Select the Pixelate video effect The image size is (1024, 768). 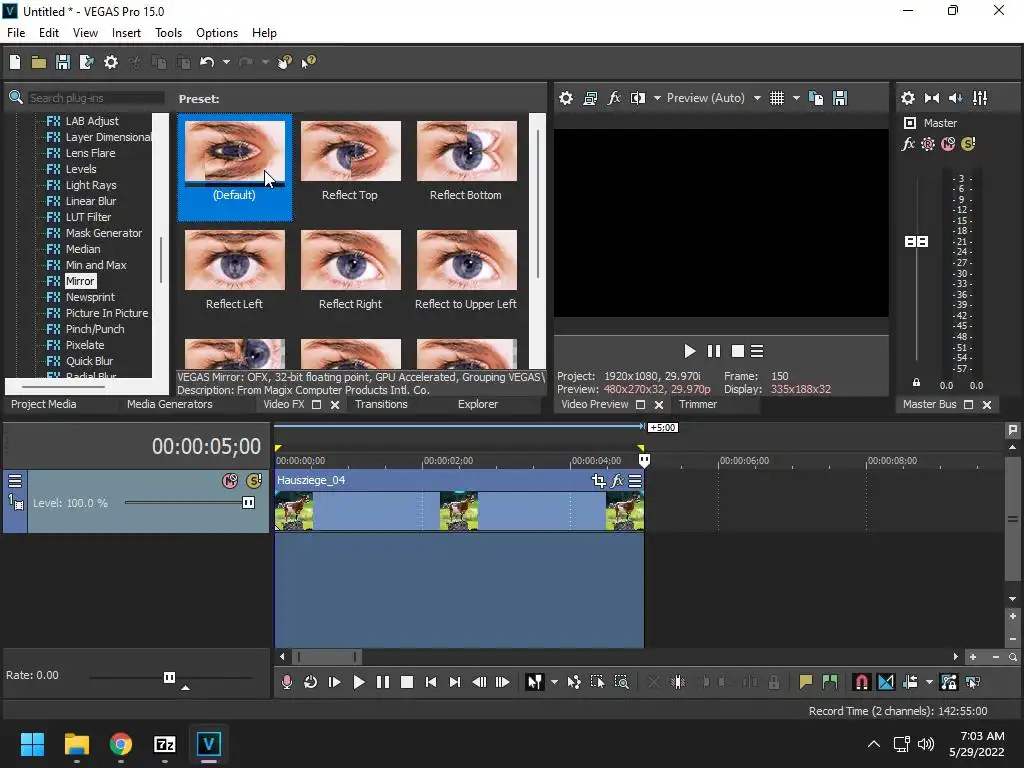85,345
